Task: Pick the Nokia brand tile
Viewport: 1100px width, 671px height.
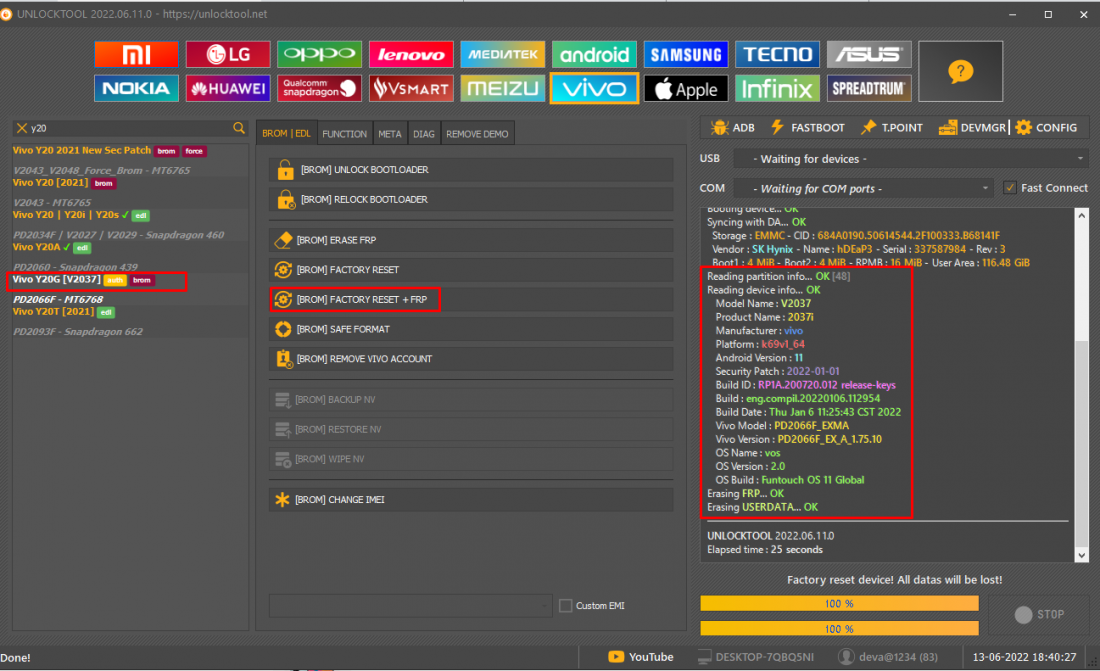Action: pos(136,88)
